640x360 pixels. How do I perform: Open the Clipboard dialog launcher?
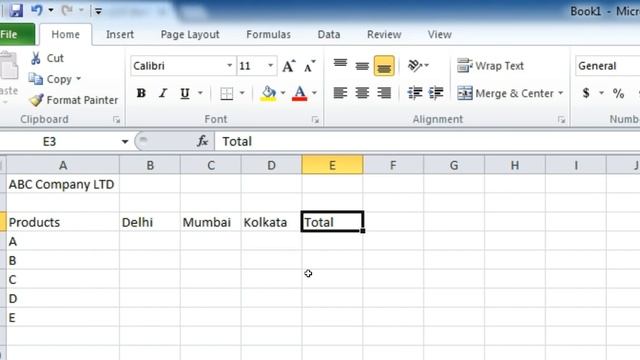tap(116, 120)
